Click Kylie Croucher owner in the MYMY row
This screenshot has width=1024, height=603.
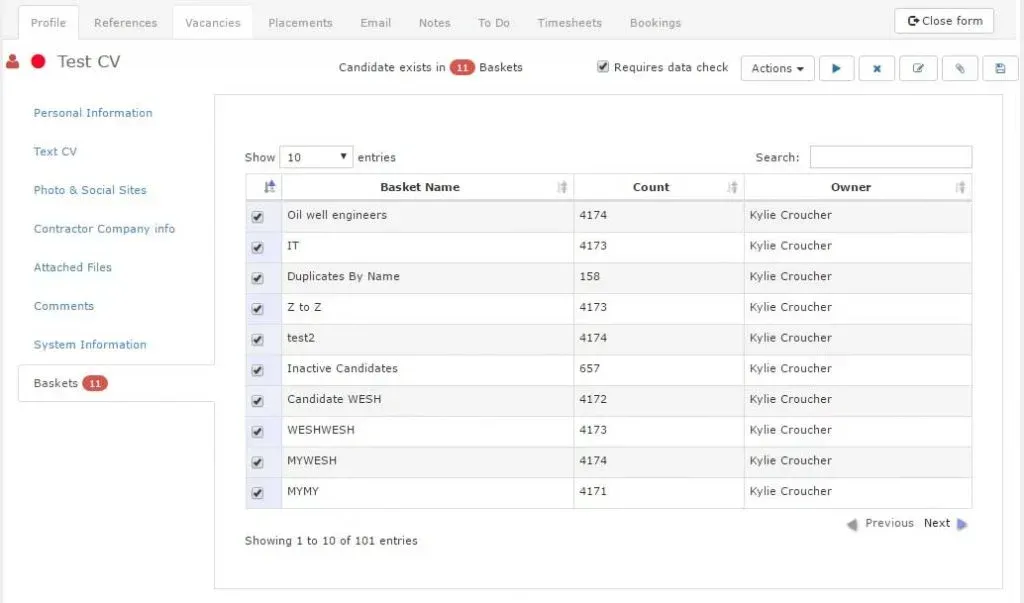(791, 491)
